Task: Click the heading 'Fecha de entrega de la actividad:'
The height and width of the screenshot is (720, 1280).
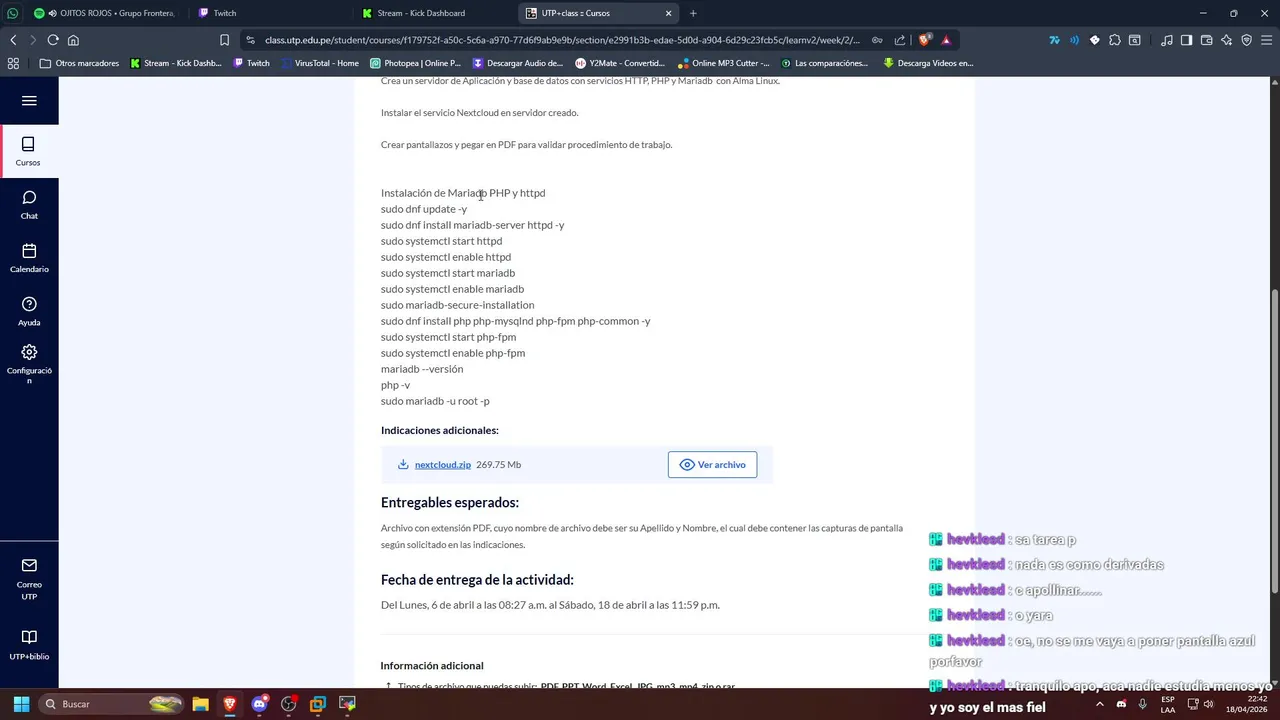Action: point(477,579)
